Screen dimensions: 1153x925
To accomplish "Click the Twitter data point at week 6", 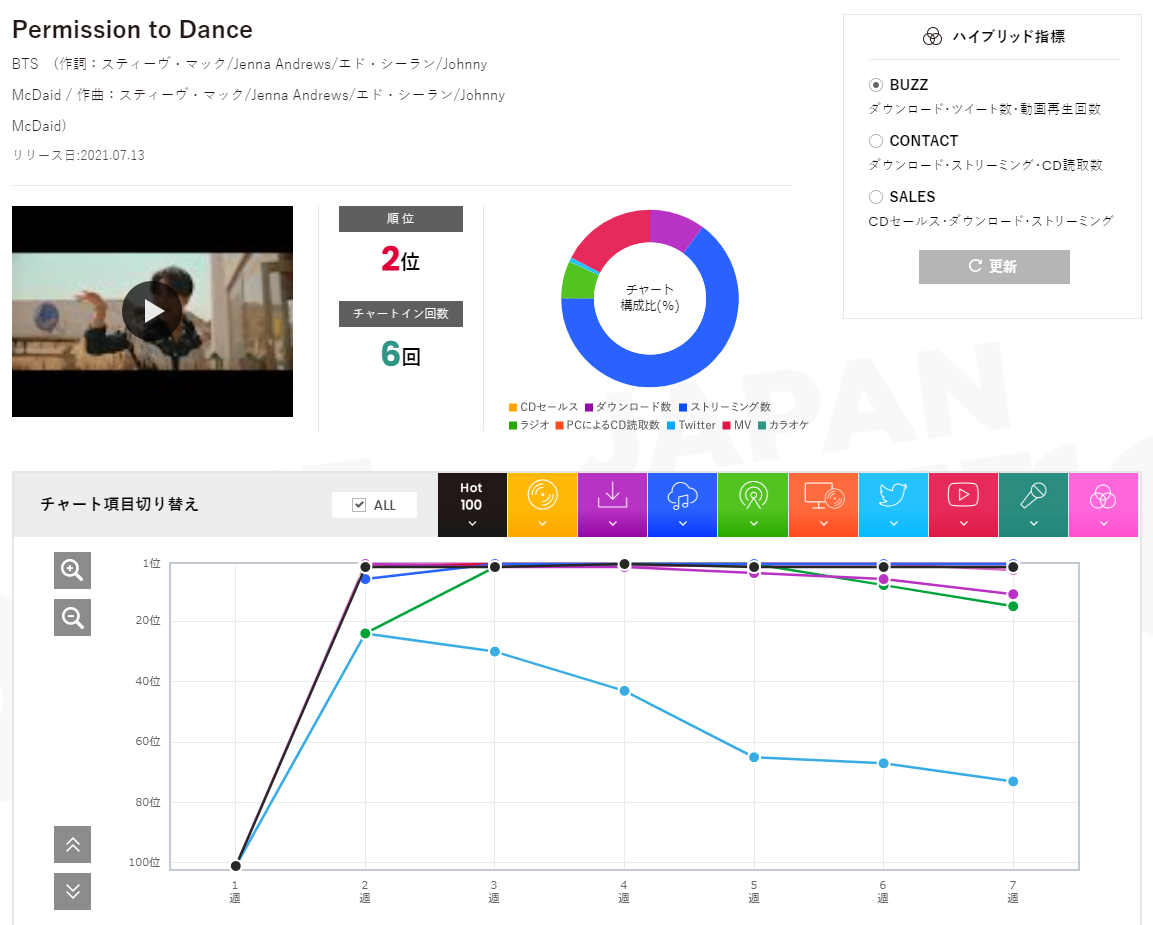I will pos(884,763).
